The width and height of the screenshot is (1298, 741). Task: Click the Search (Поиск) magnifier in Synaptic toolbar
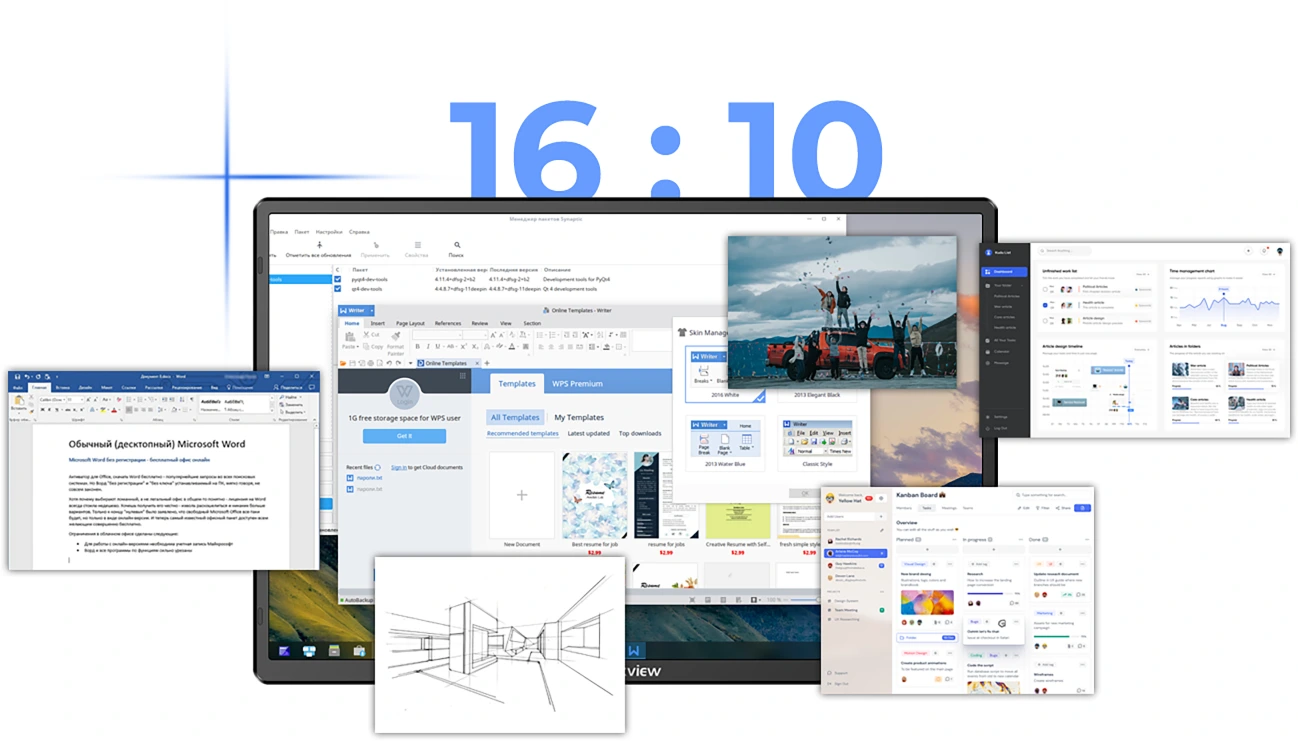tap(456, 244)
